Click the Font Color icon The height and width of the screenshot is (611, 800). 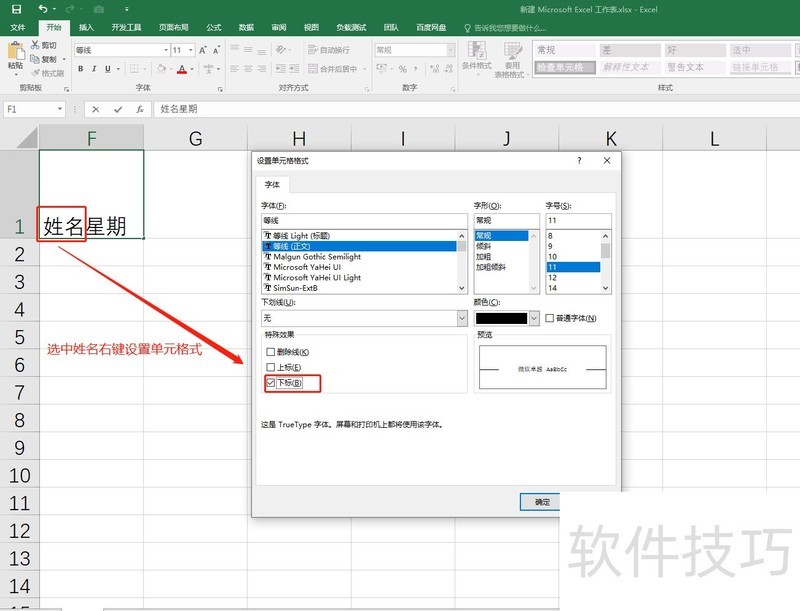(181, 68)
